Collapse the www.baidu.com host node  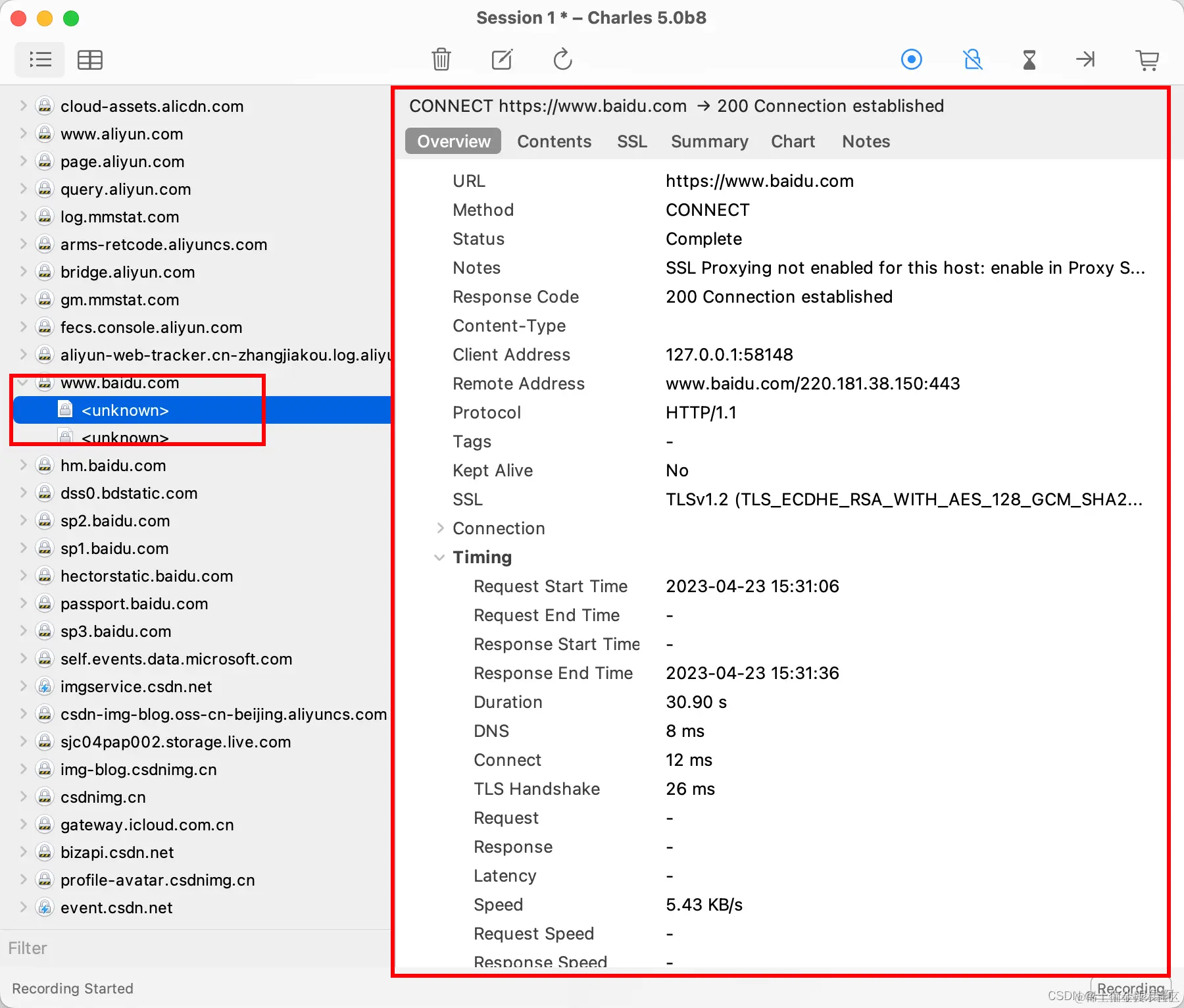tap(23, 382)
